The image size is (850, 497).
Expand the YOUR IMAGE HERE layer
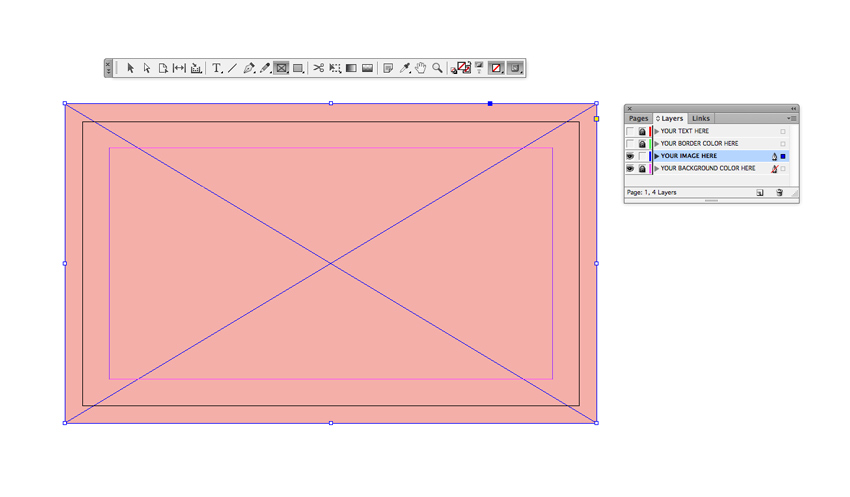pyautogui.click(x=656, y=156)
